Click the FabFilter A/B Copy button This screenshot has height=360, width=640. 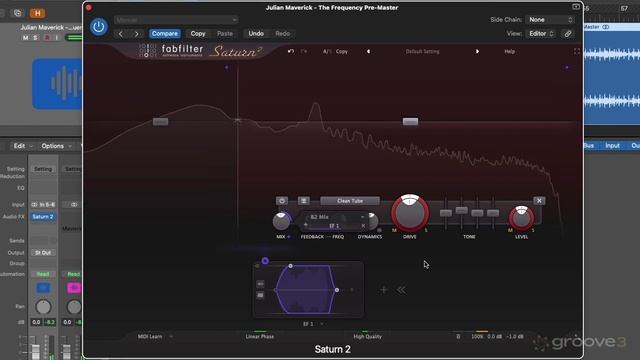click(342, 51)
